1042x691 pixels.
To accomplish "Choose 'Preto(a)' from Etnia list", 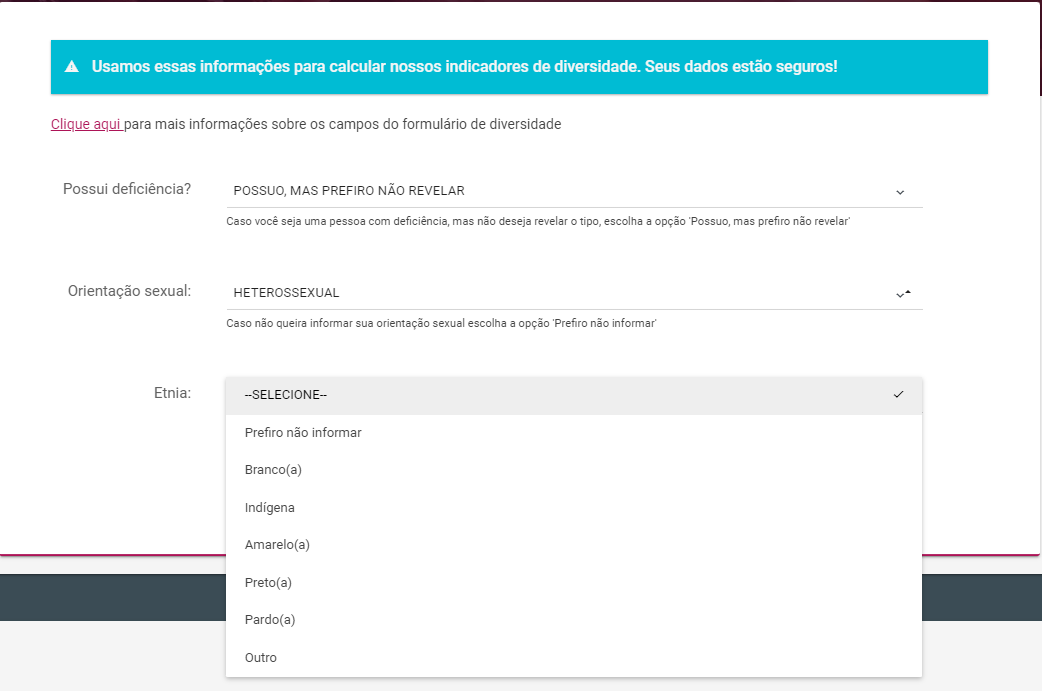I will point(574,583).
